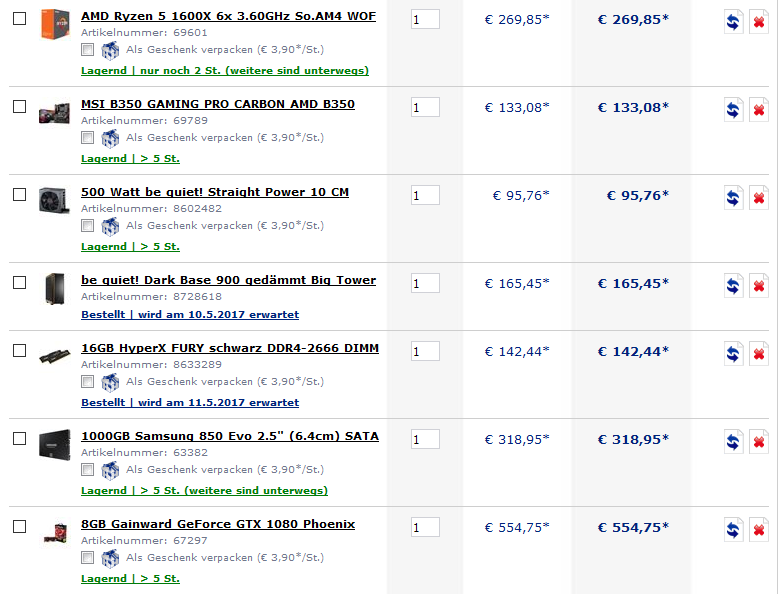The width and height of the screenshot is (781, 594).
Task: Select the AMD Ryzen 5 1600X row checkbox
Action: 19,19
